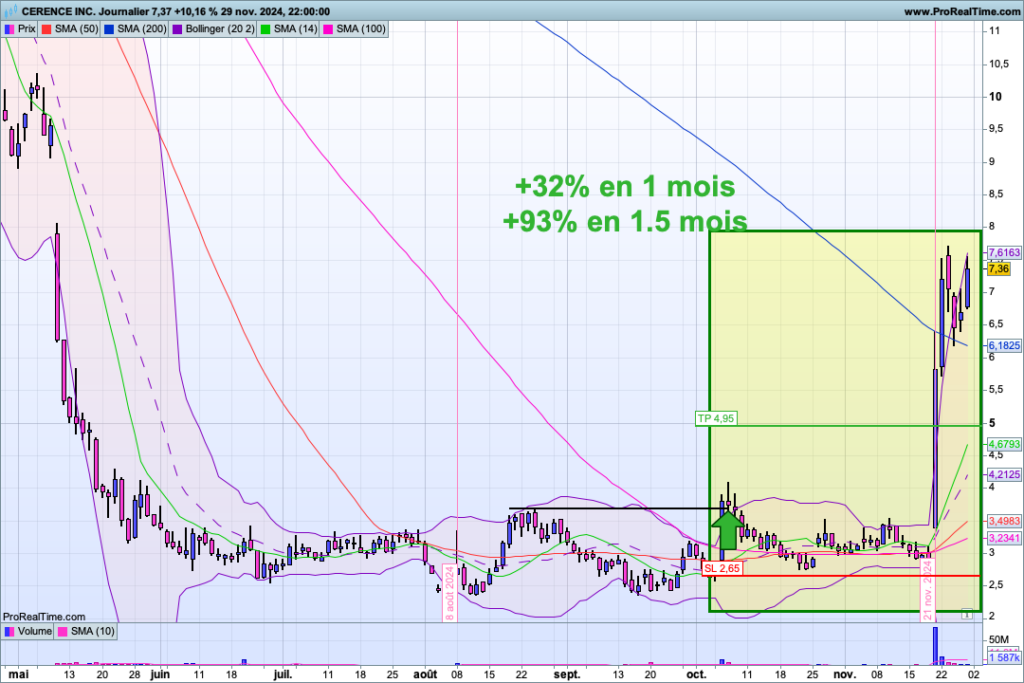Click the juin month label on the time axis

click(159, 675)
